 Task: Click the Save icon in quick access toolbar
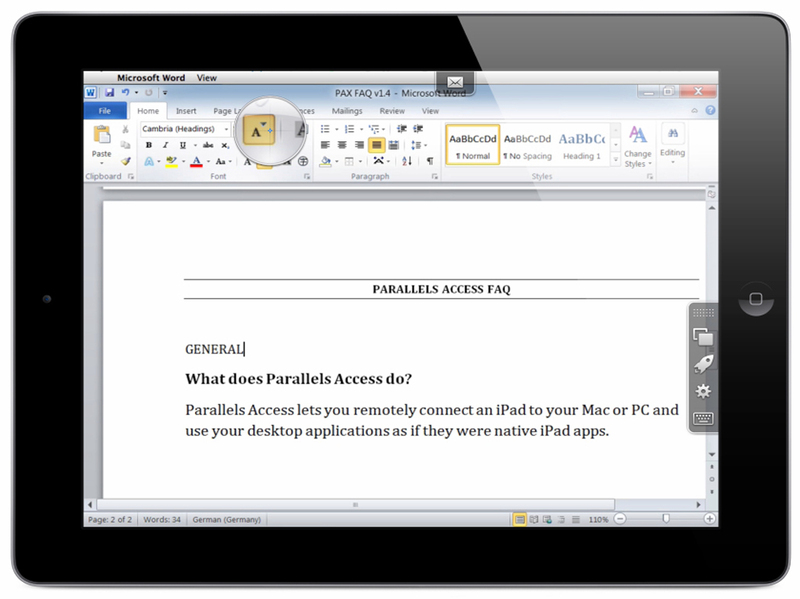point(109,92)
